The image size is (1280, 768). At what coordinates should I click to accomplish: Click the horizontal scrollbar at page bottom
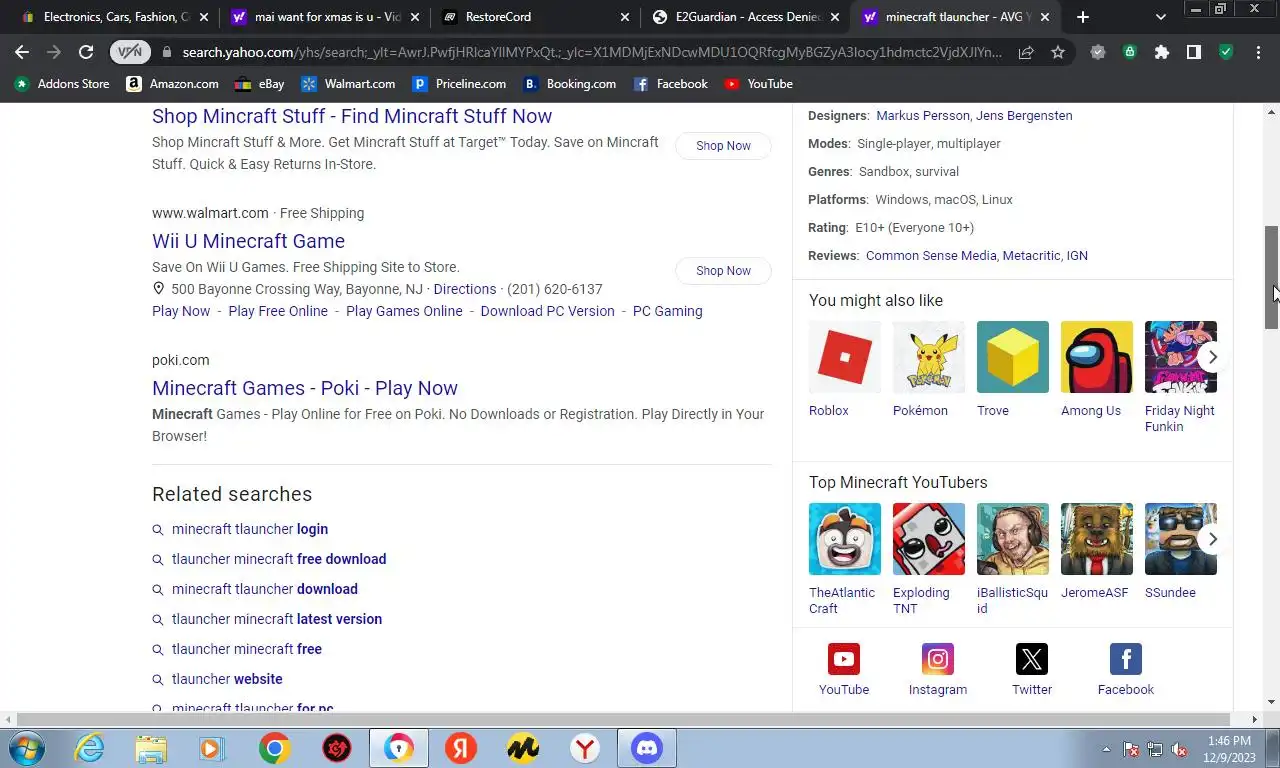[x=624, y=719]
